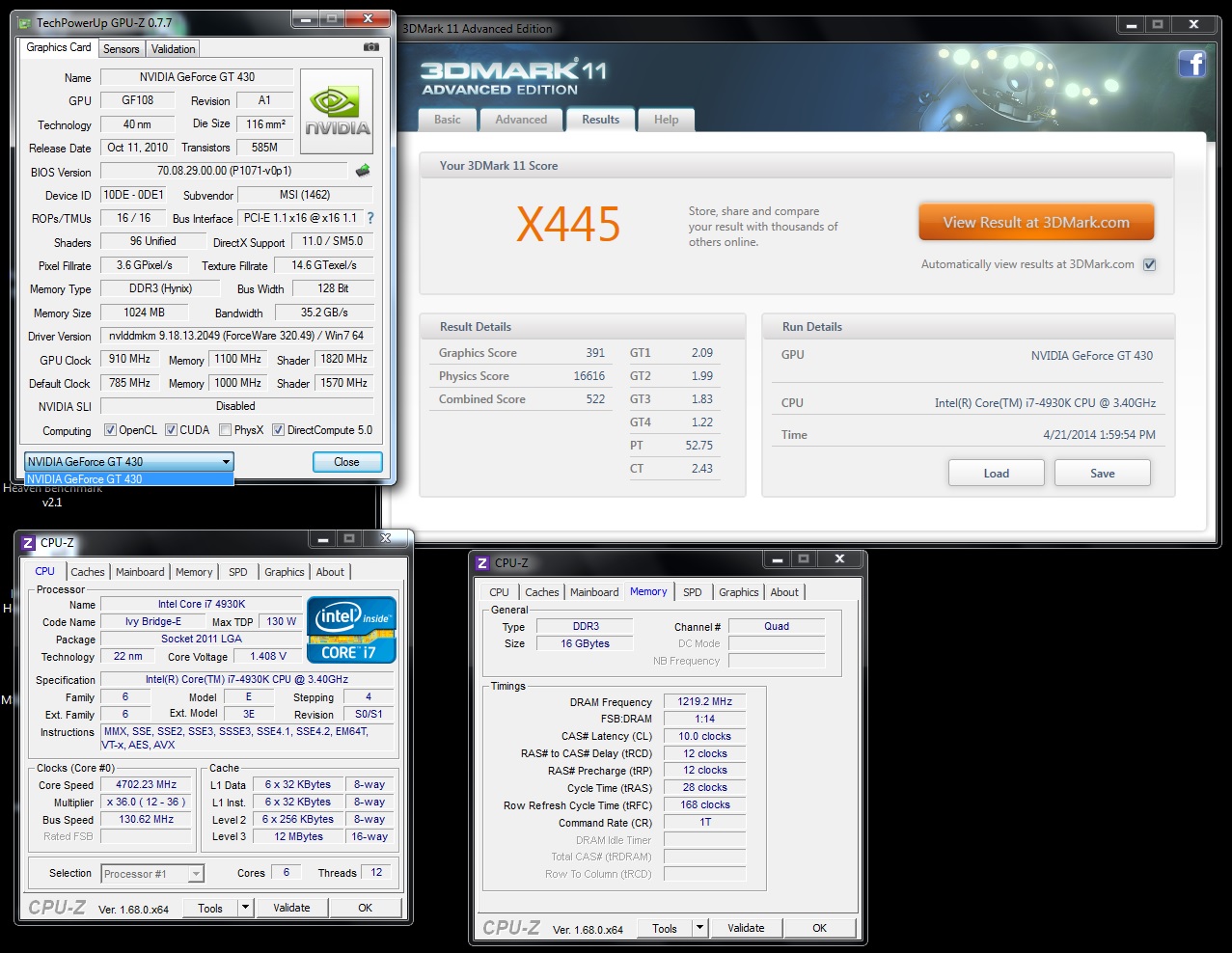Screen dimensions: 1232x953
Task: Click the BIOS Version 70.08.29.00.00 field
Action: click(225, 171)
